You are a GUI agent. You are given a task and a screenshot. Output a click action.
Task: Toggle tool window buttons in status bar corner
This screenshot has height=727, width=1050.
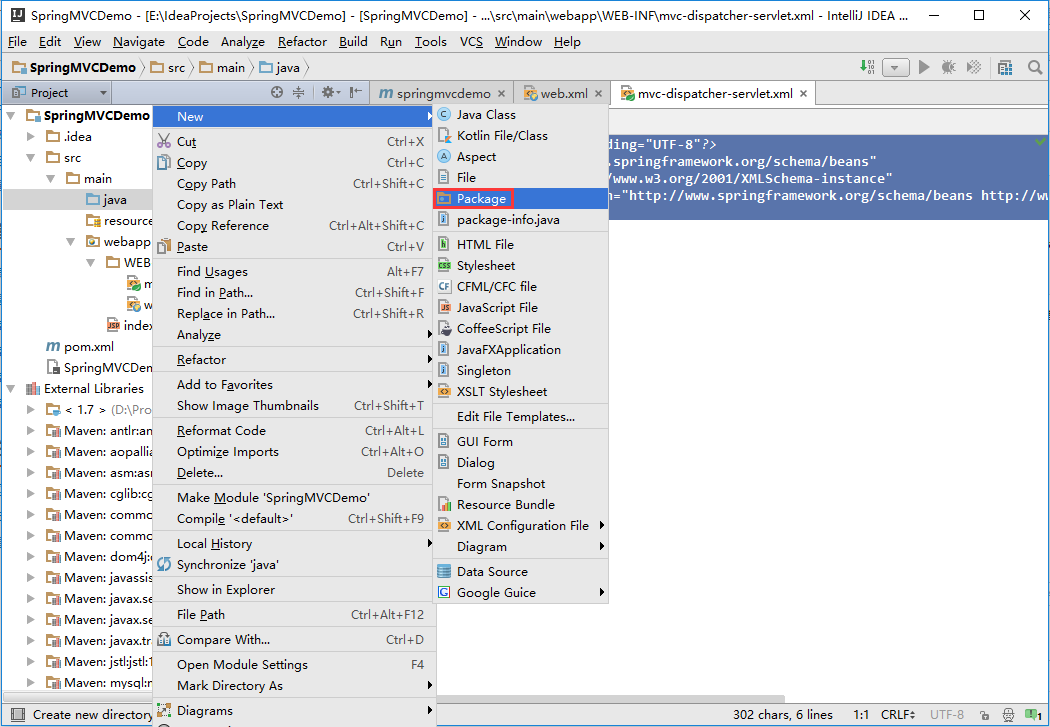[x=18, y=714]
